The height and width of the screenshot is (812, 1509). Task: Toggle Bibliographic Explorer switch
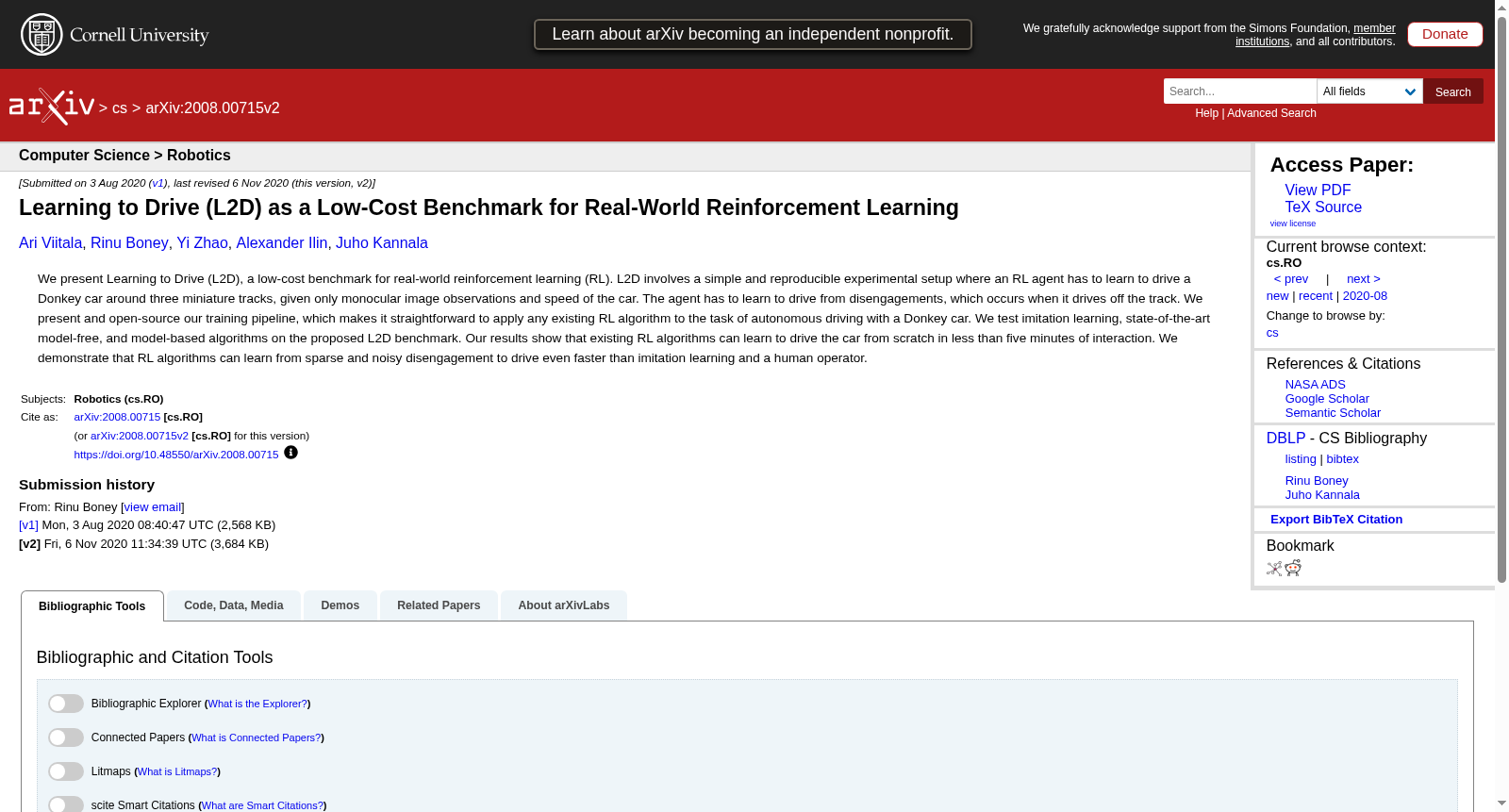(66, 704)
